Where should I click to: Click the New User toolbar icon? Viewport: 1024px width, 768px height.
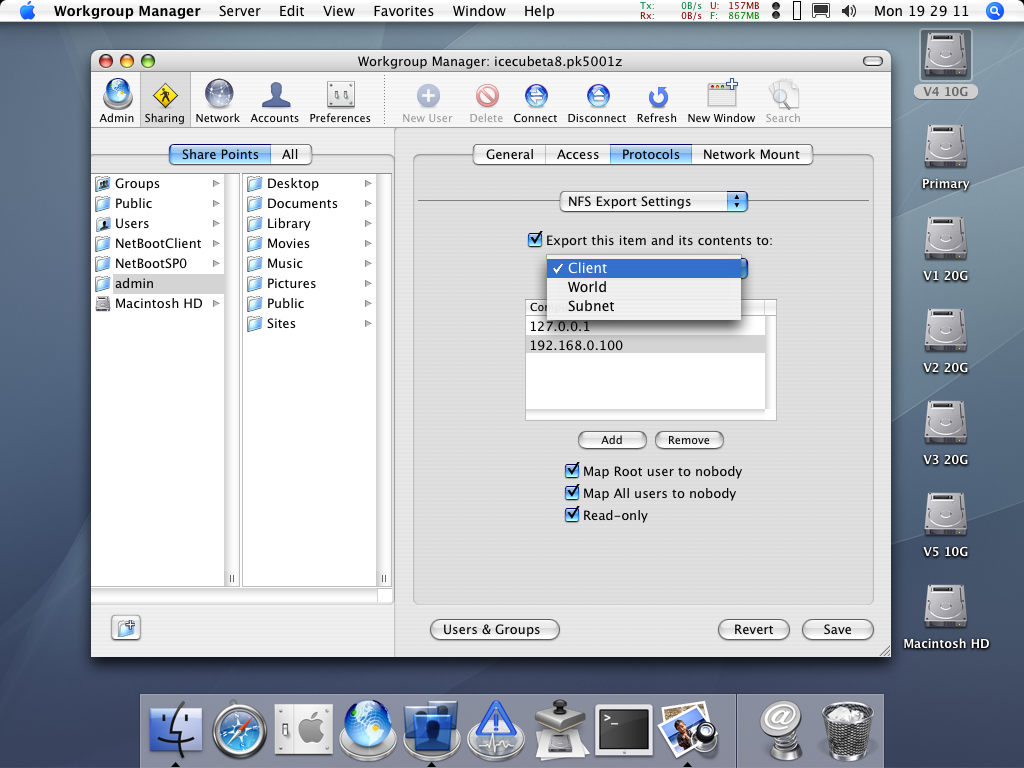pyautogui.click(x=428, y=103)
